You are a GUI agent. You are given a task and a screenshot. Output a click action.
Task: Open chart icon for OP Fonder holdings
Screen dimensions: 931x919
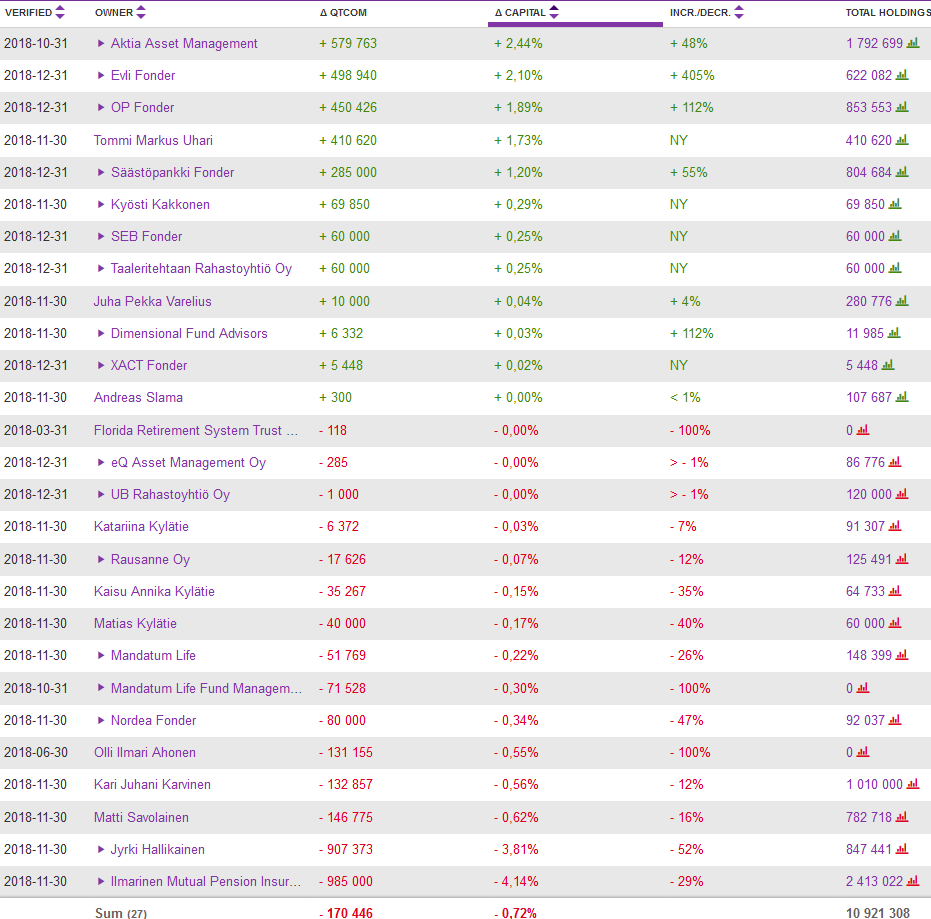point(902,107)
